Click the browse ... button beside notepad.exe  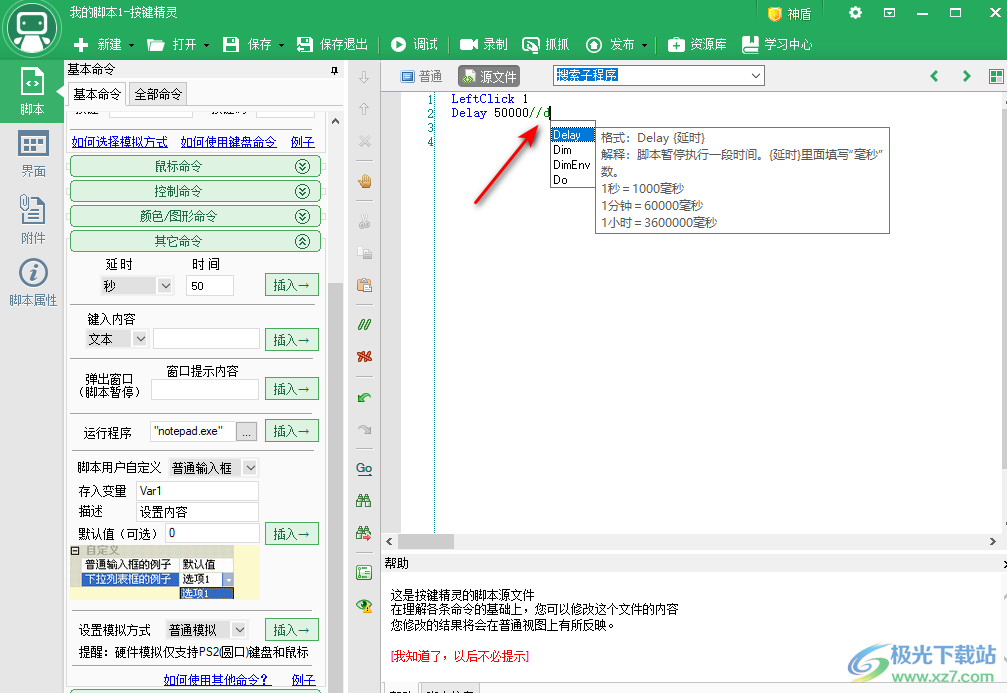(x=246, y=432)
